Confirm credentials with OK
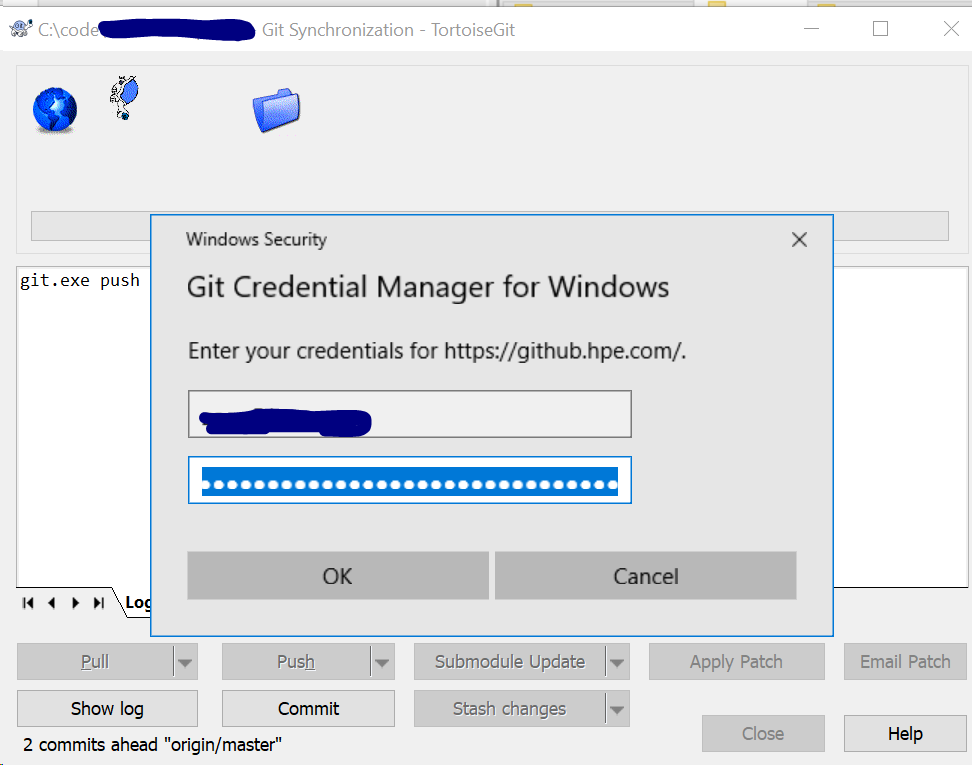Screen dimensions: 972x765 tap(337, 575)
